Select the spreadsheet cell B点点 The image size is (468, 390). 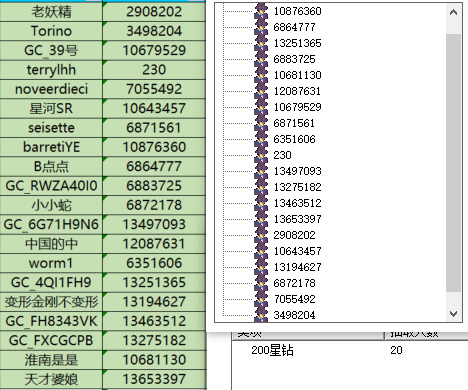coord(51,166)
